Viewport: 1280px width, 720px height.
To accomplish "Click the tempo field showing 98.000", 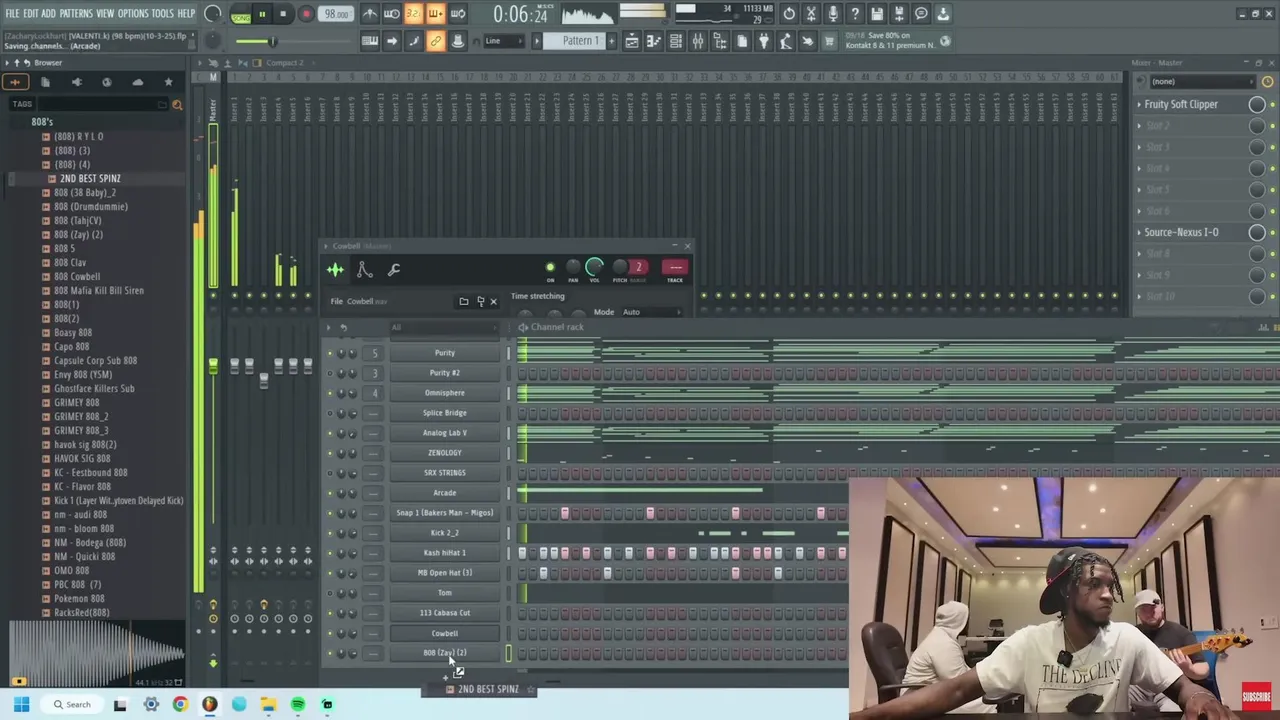I will [x=336, y=14].
